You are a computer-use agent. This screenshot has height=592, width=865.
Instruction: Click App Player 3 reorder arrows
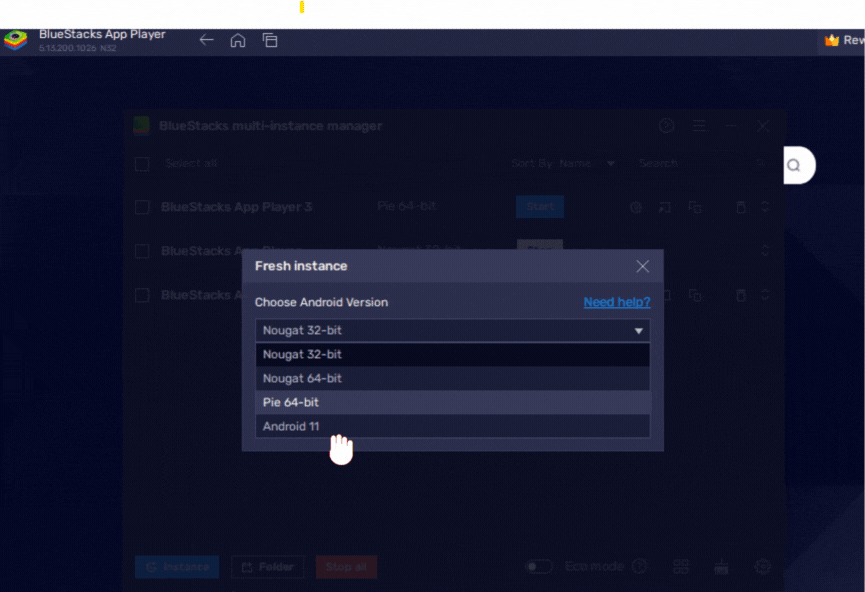765,207
